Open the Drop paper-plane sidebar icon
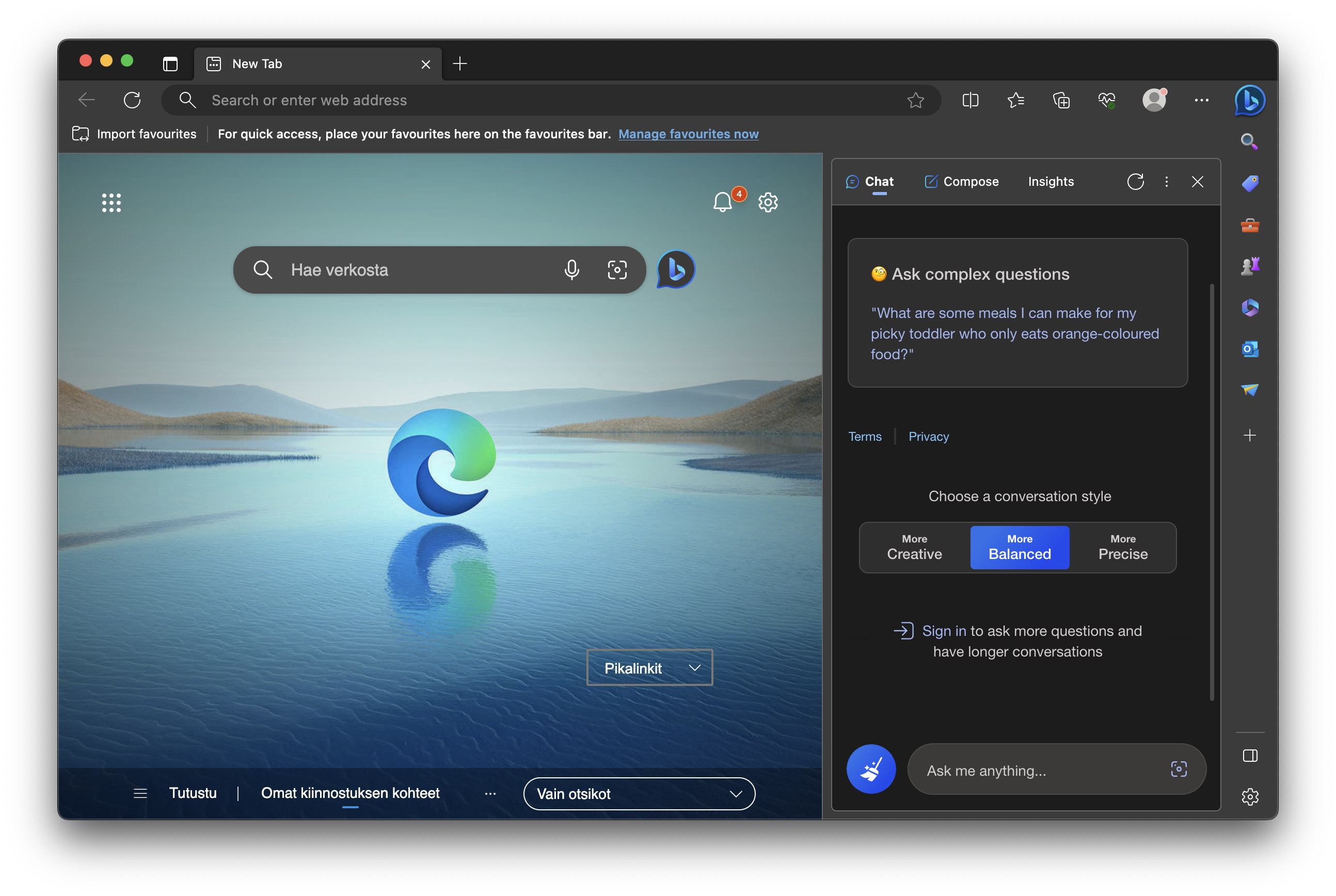This screenshot has width=1336, height=896. pyautogui.click(x=1250, y=390)
